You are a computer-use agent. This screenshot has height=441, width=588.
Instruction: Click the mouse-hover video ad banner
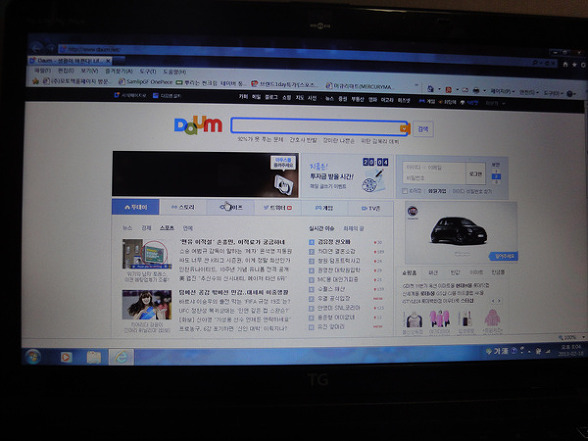click(206, 174)
